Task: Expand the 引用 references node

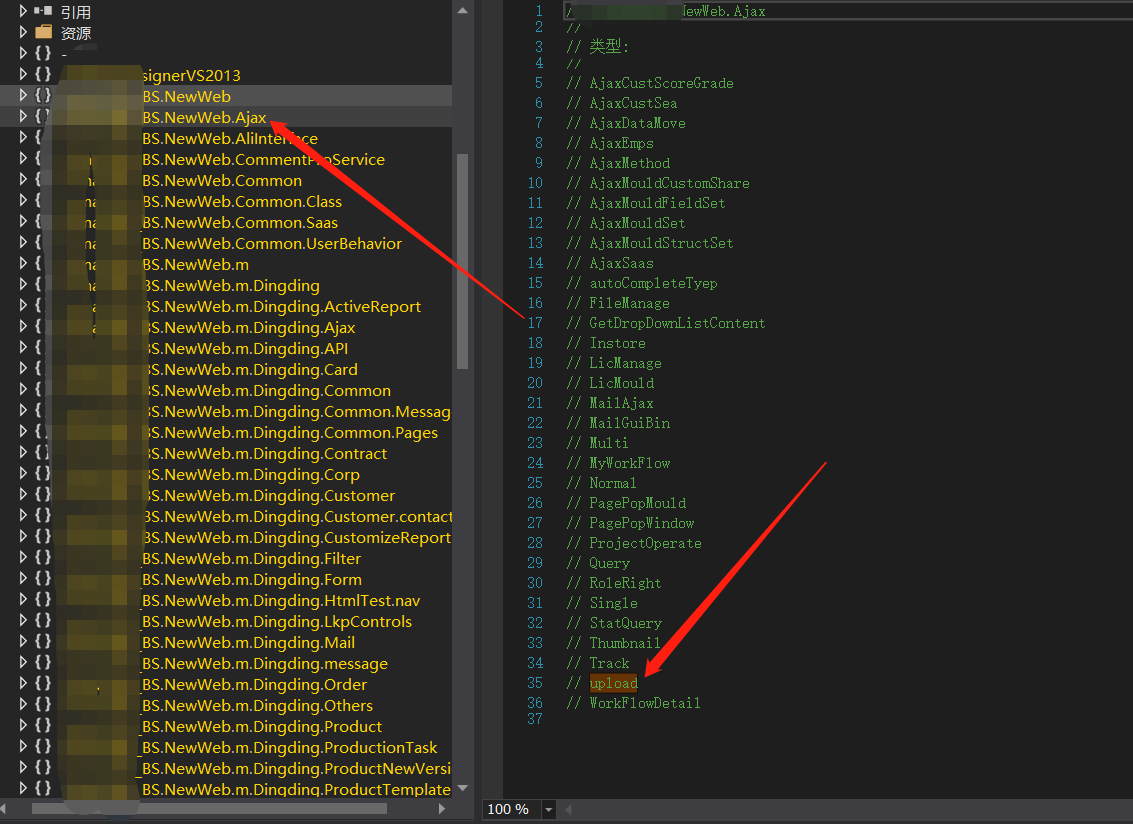Action: (x=23, y=12)
